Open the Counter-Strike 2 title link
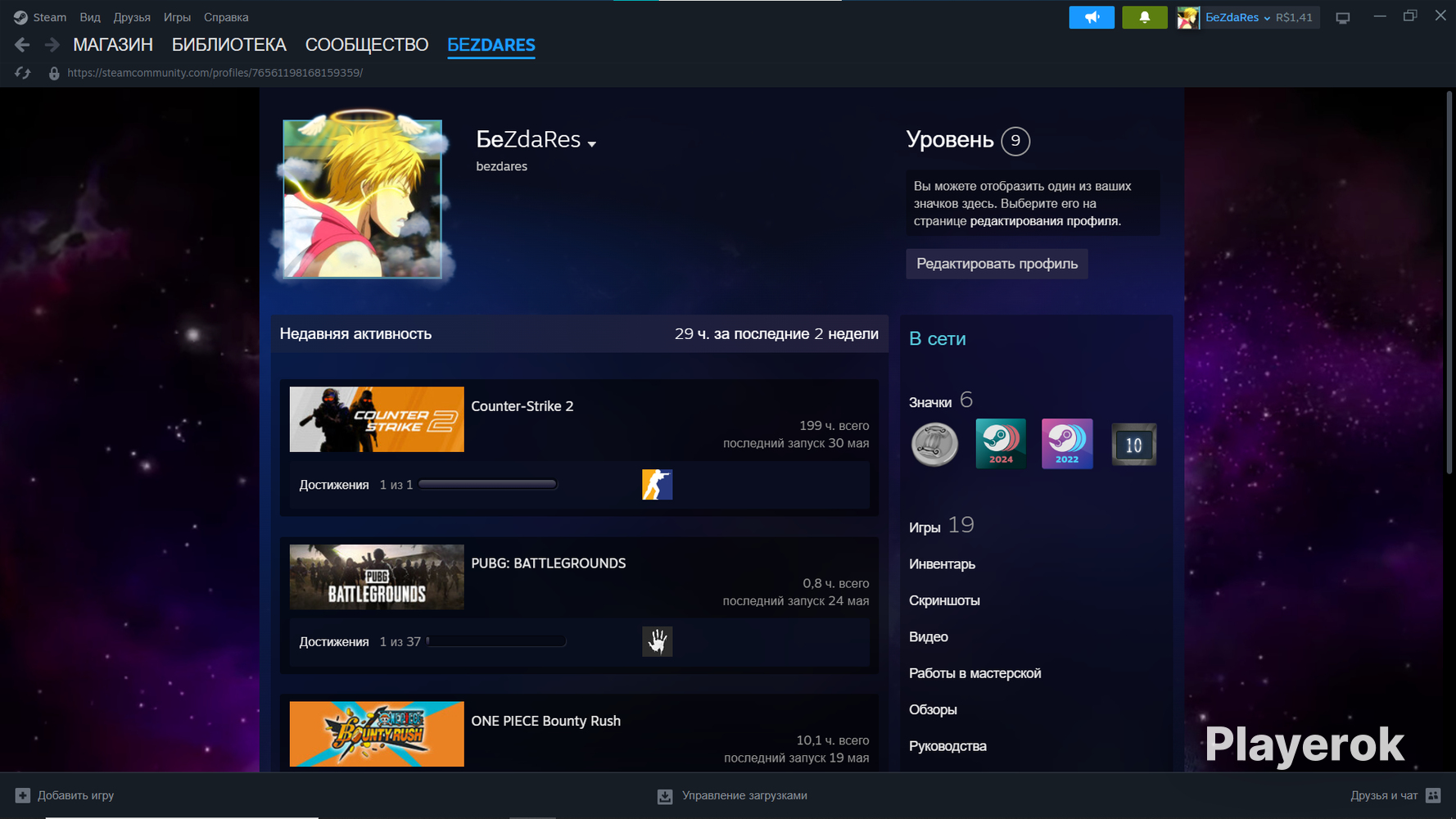Screen dimensions: 1456x819 click(x=522, y=406)
